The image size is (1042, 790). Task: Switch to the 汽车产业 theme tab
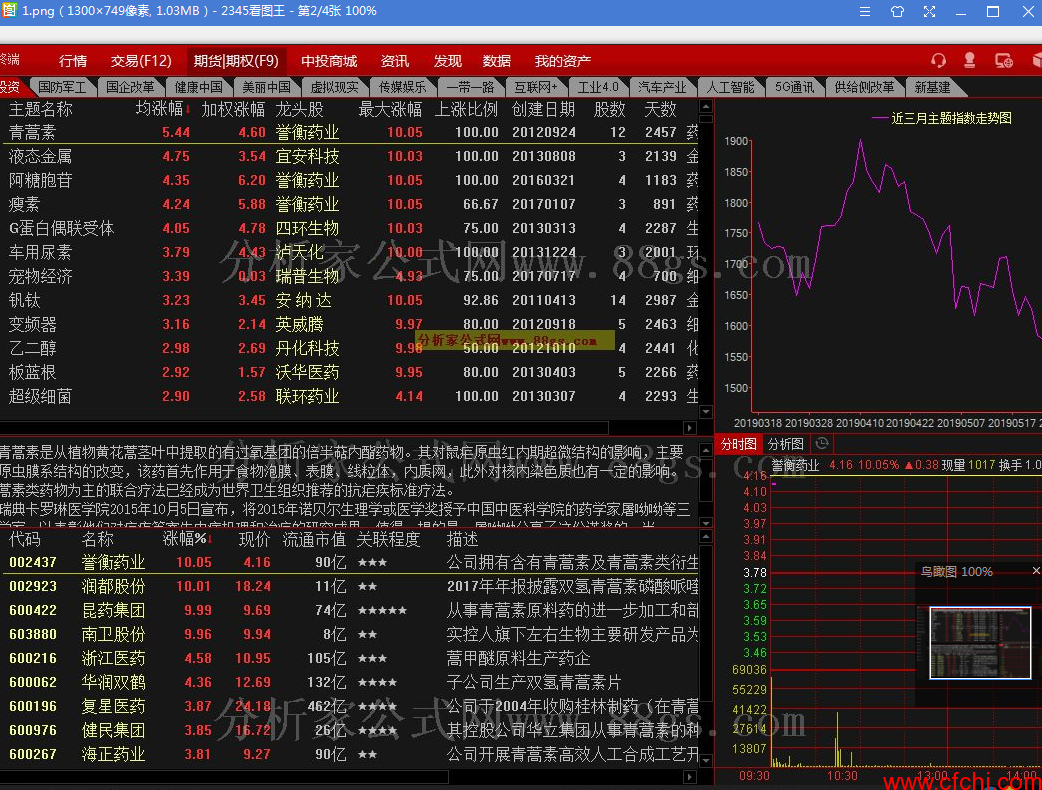click(x=662, y=87)
